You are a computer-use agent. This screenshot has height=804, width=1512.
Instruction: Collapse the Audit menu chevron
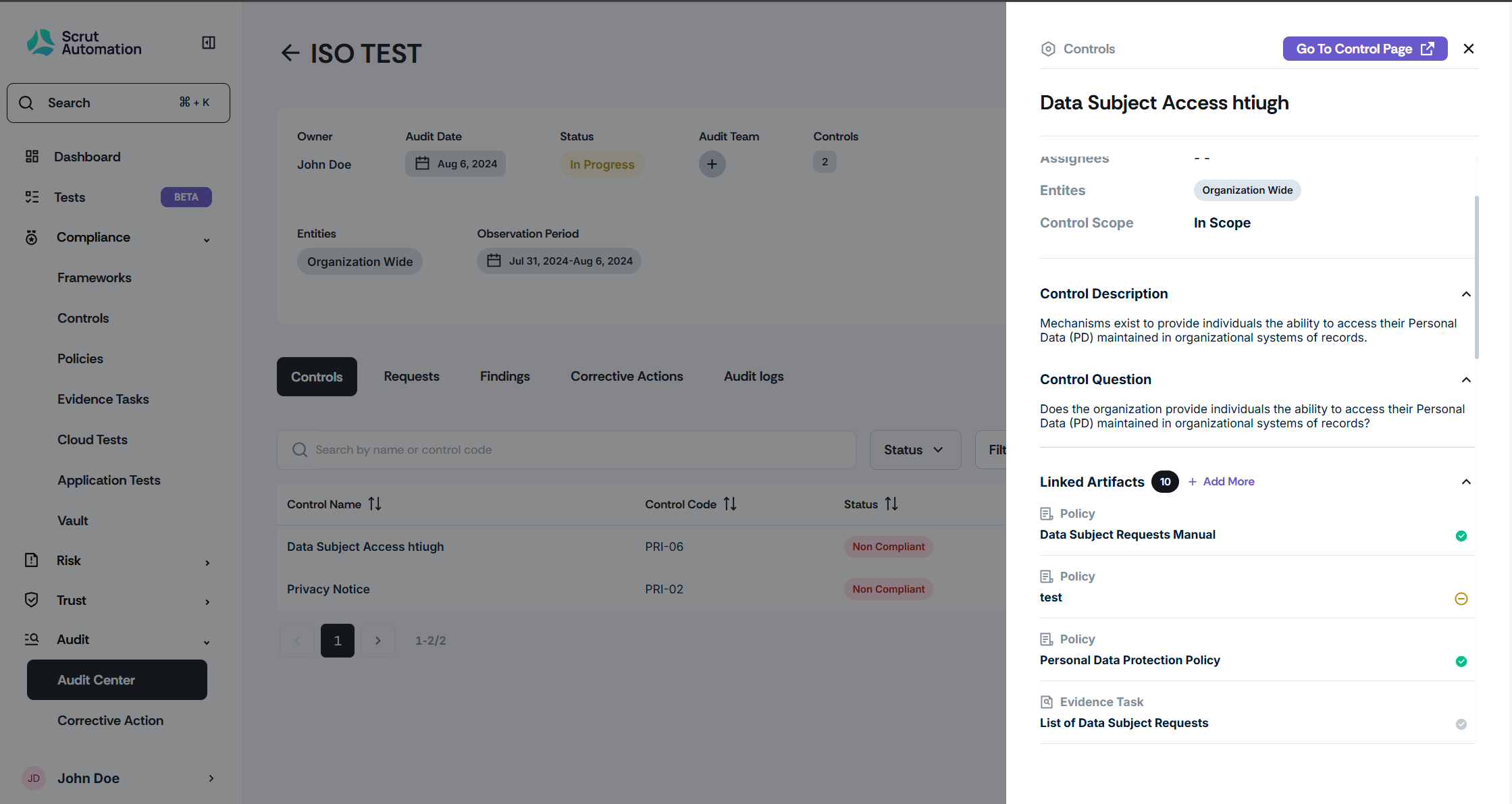tap(207, 643)
